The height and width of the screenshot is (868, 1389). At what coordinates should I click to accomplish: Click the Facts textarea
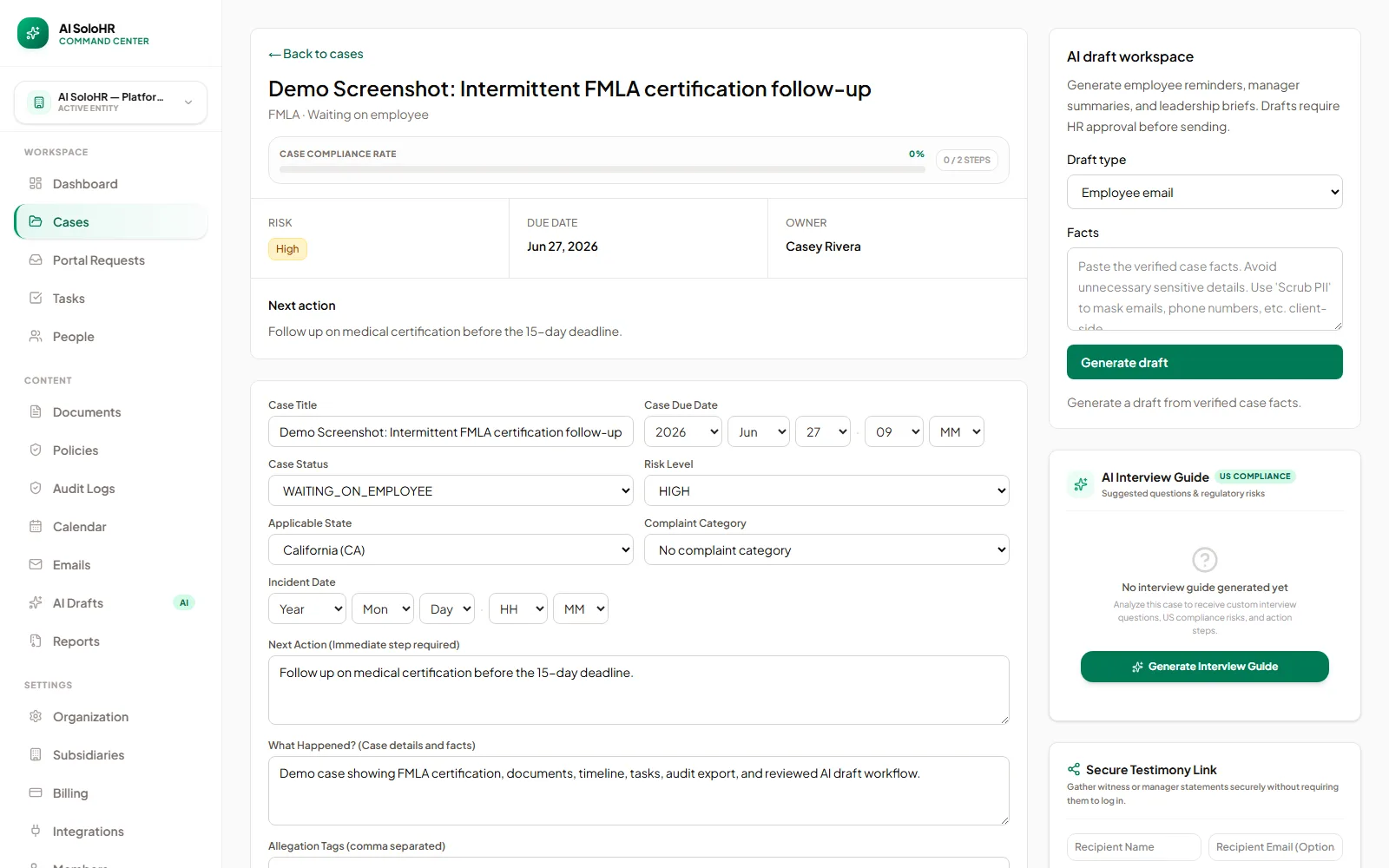click(x=1205, y=289)
